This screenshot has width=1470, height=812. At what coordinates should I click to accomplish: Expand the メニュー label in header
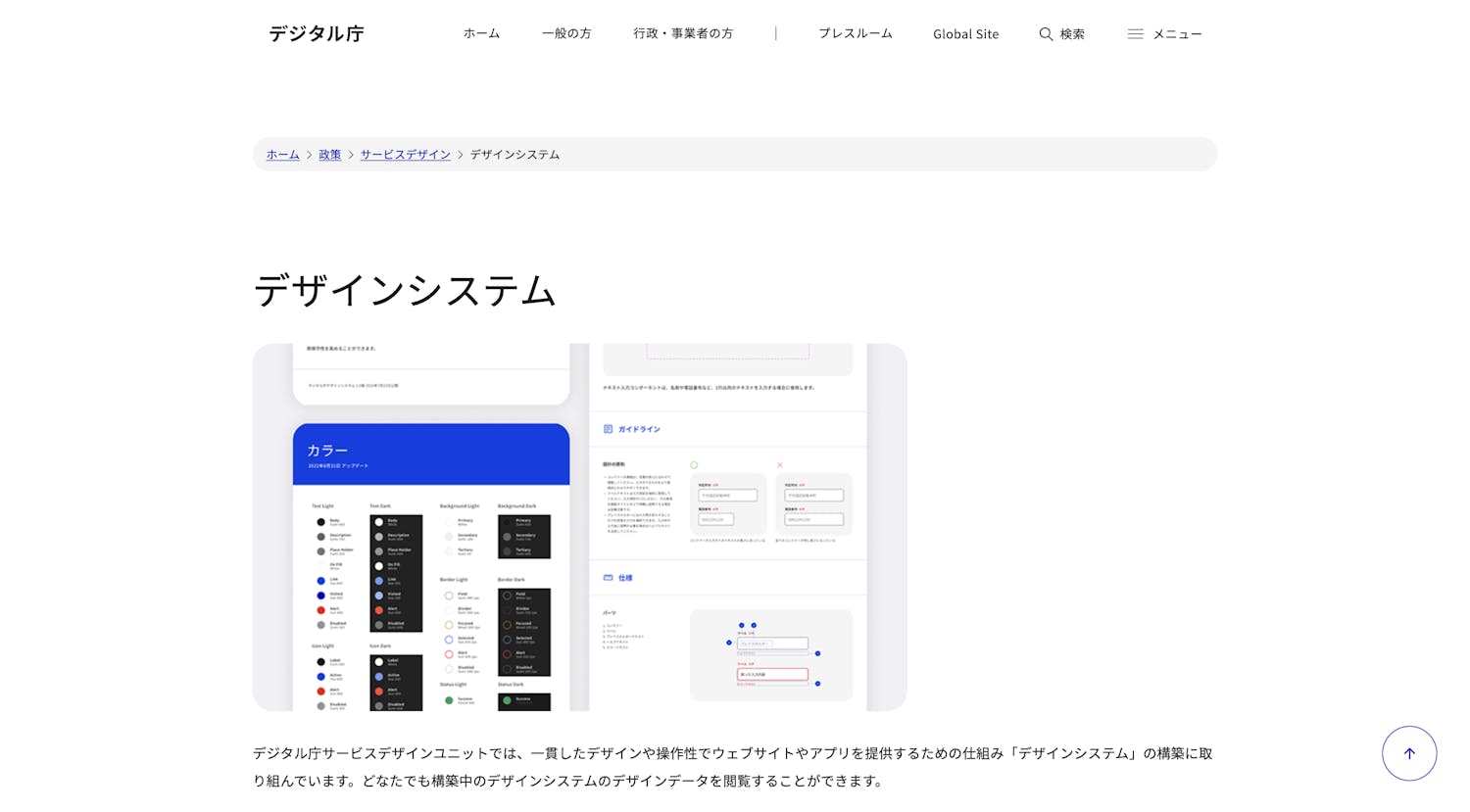[x=1177, y=34]
